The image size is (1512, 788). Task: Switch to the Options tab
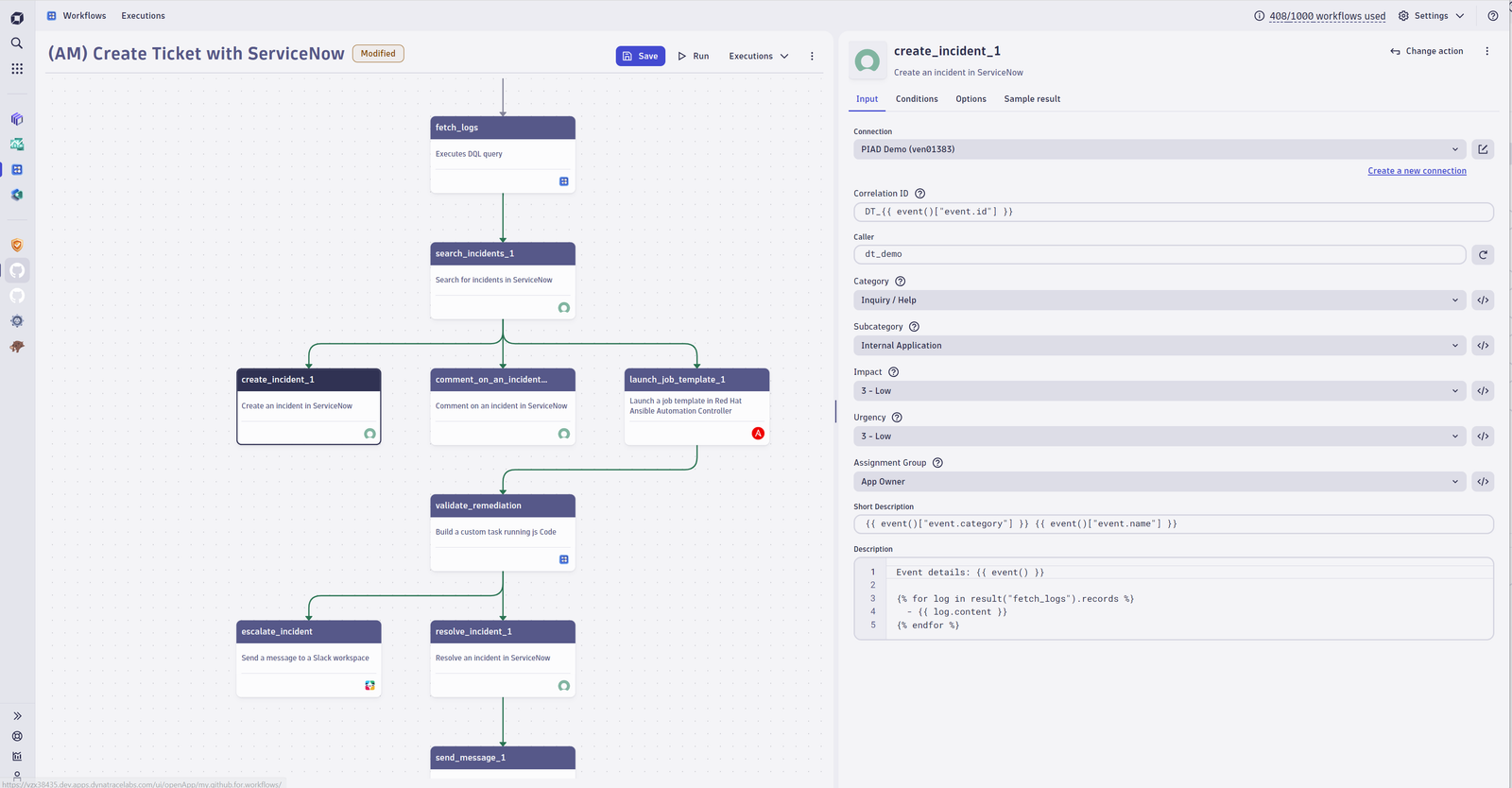[x=971, y=99]
